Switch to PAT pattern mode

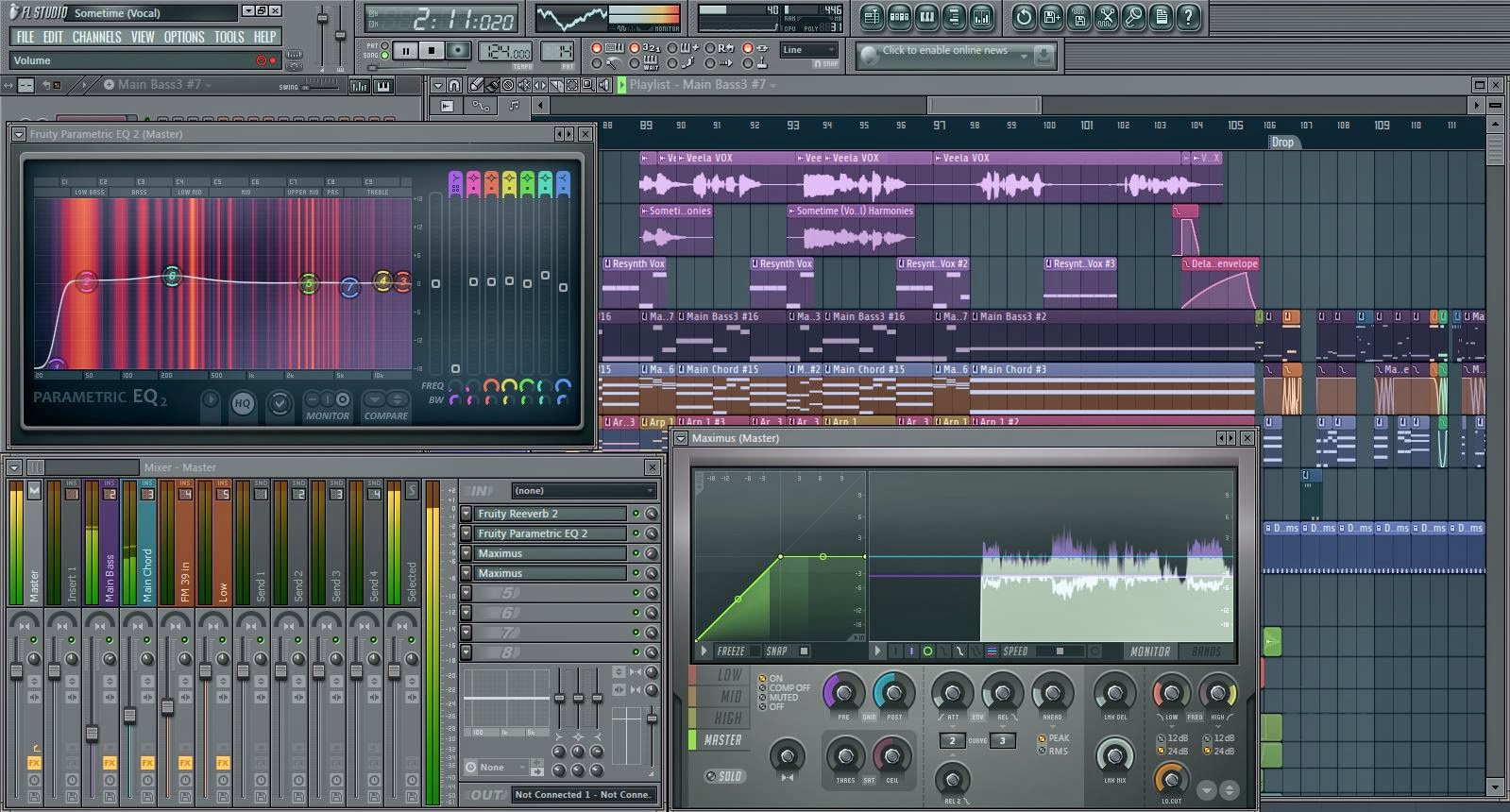(x=385, y=45)
